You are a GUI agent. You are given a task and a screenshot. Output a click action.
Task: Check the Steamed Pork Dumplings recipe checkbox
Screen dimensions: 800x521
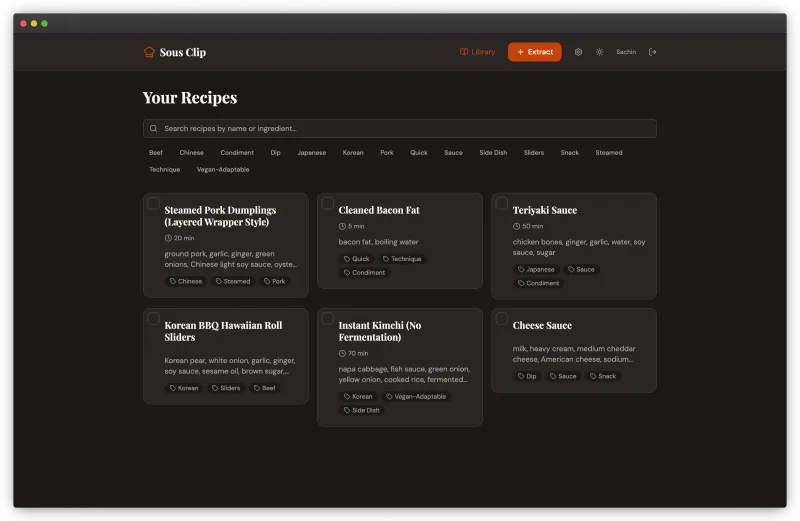pyautogui.click(x=153, y=203)
